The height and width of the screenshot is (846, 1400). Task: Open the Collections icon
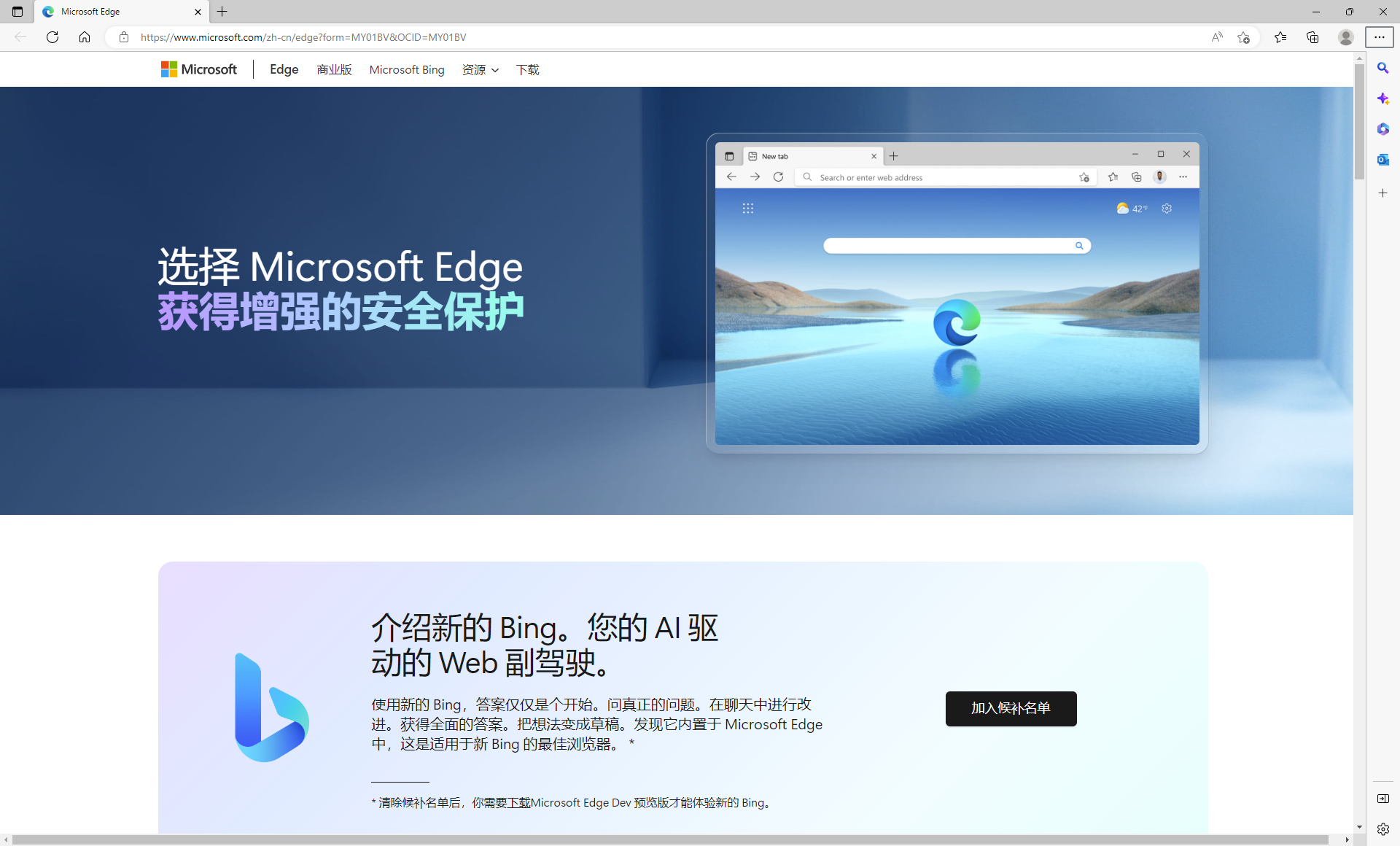point(1312,37)
